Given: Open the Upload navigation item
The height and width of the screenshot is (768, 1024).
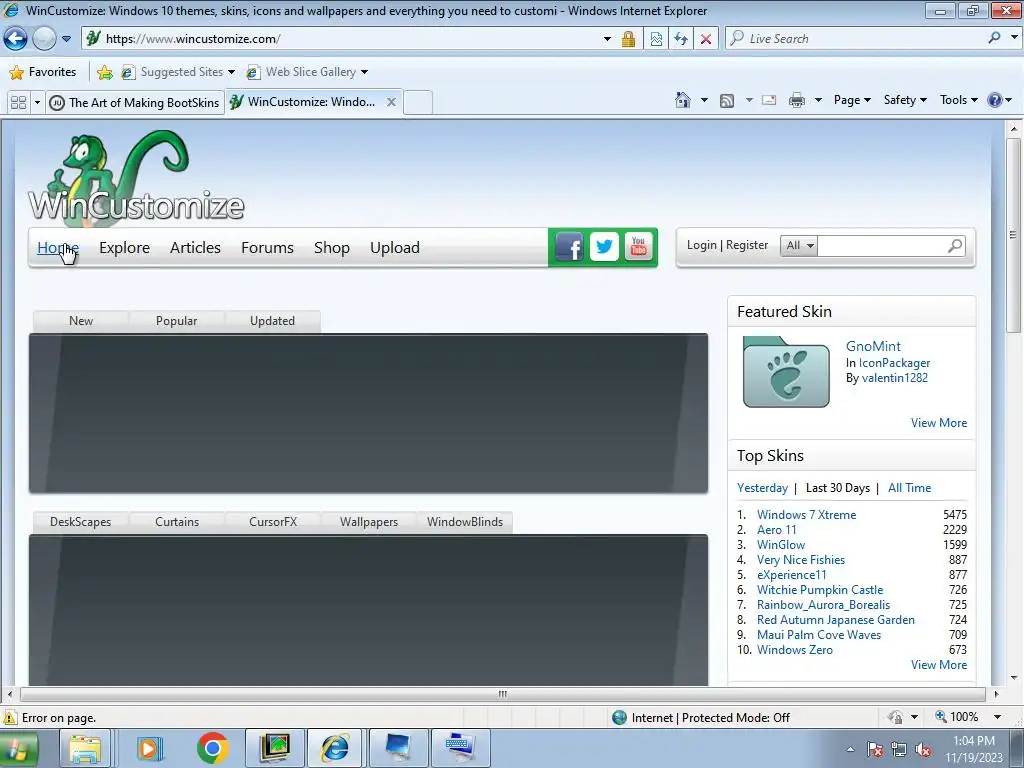Looking at the screenshot, I should [394, 248].
